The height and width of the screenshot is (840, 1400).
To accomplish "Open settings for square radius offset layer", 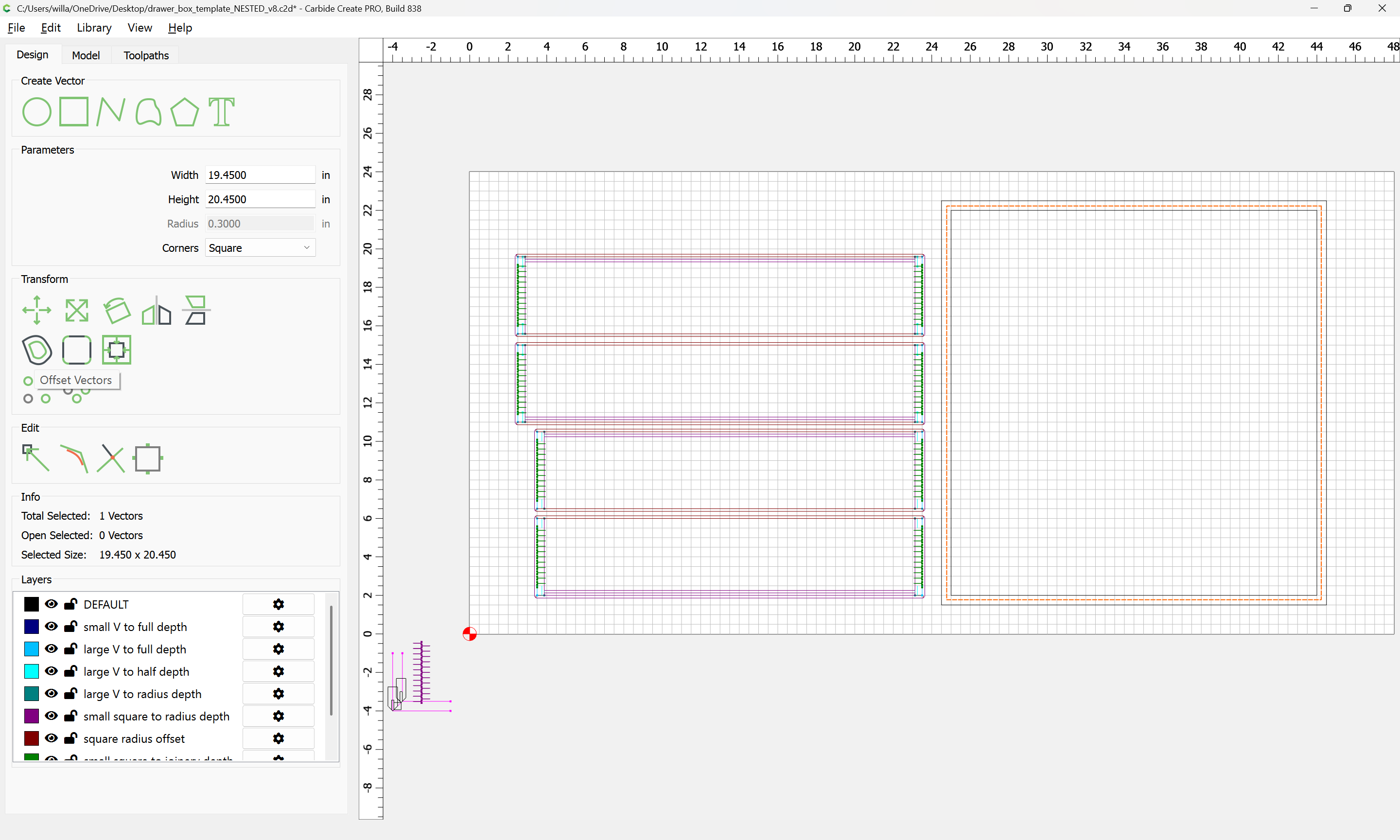I will (x=278, y=739).
